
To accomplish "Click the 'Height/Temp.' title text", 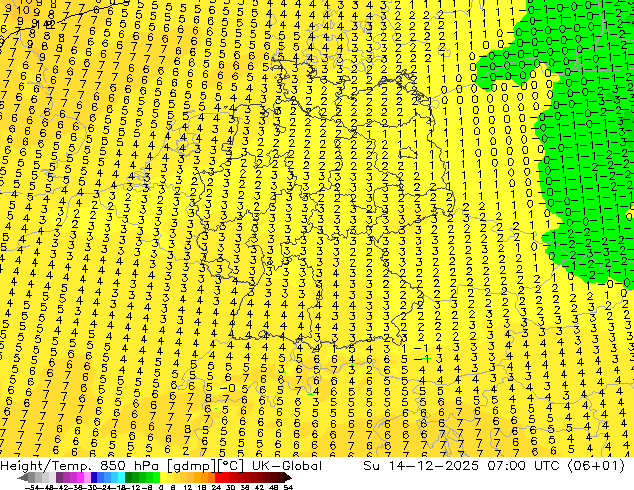I will [45, 466].
